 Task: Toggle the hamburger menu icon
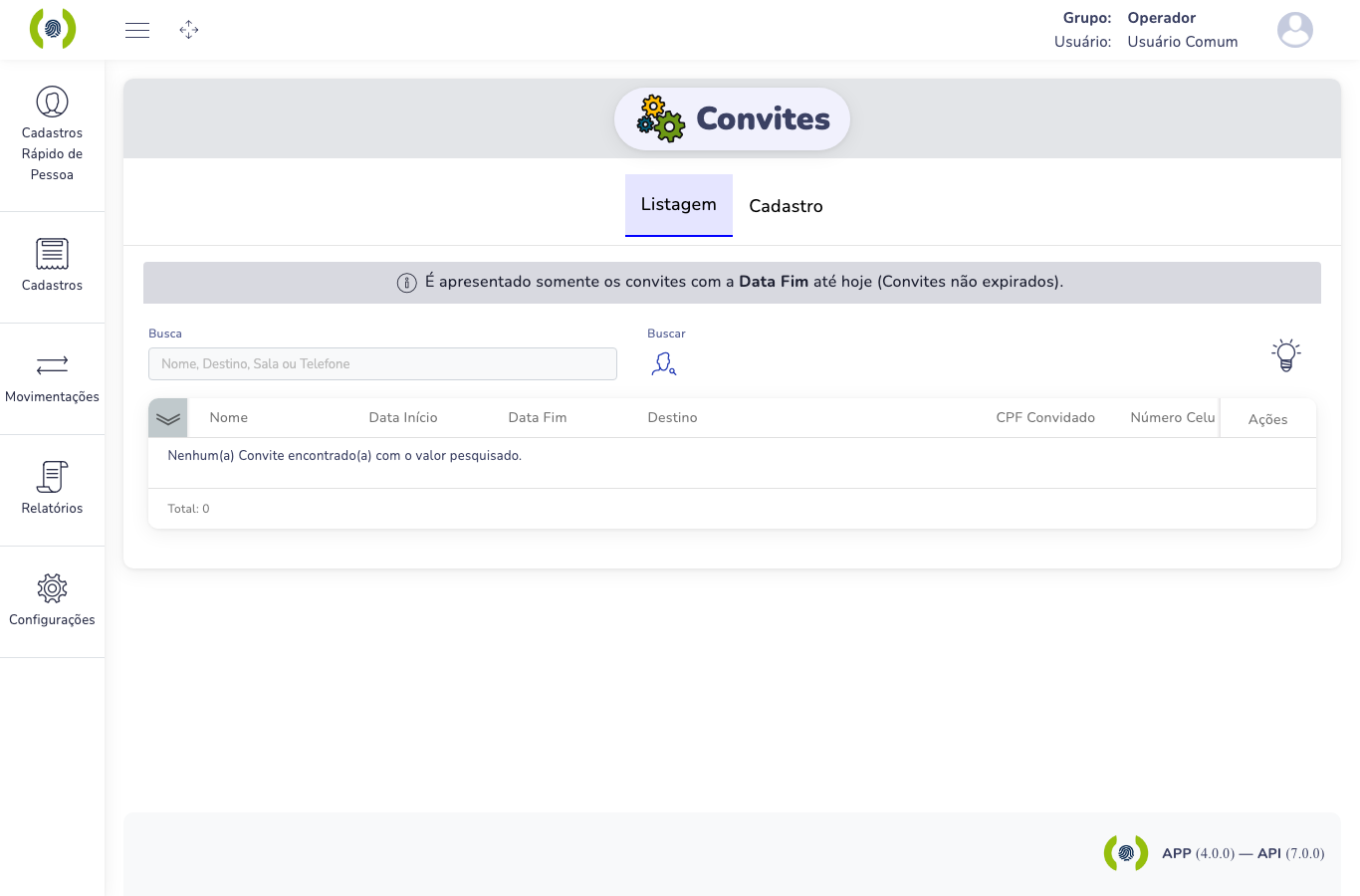coord(137,30)
